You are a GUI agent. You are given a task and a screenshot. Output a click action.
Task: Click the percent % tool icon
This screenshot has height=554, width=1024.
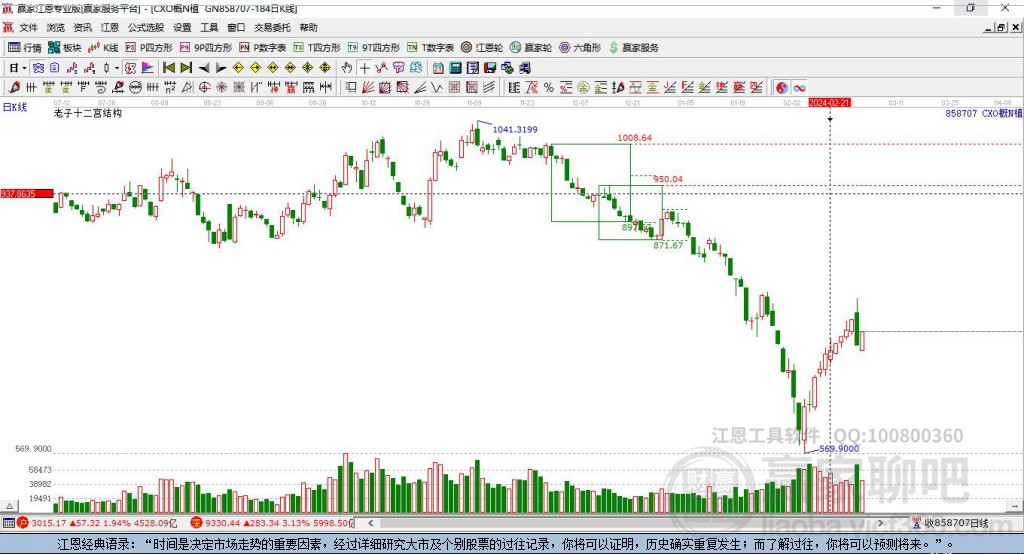[x=549, y=88]
